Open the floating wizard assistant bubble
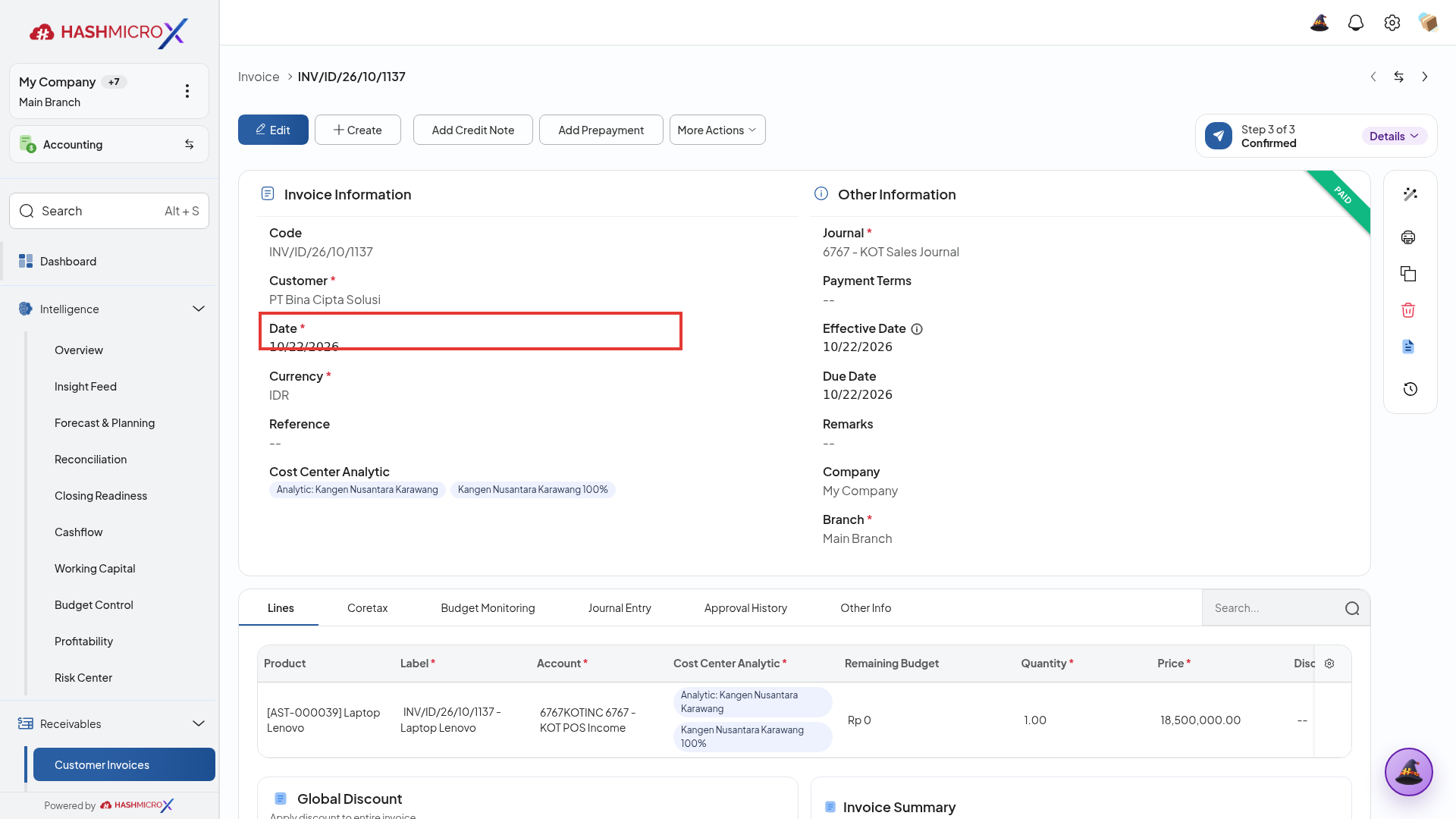The image size is (1456, 819). 1409,772
